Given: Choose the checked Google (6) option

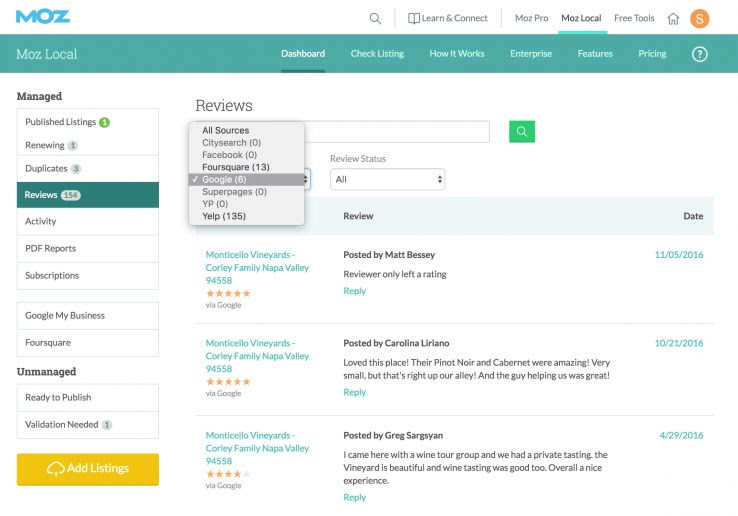Looking at the screenshot, I should (246, 179).
